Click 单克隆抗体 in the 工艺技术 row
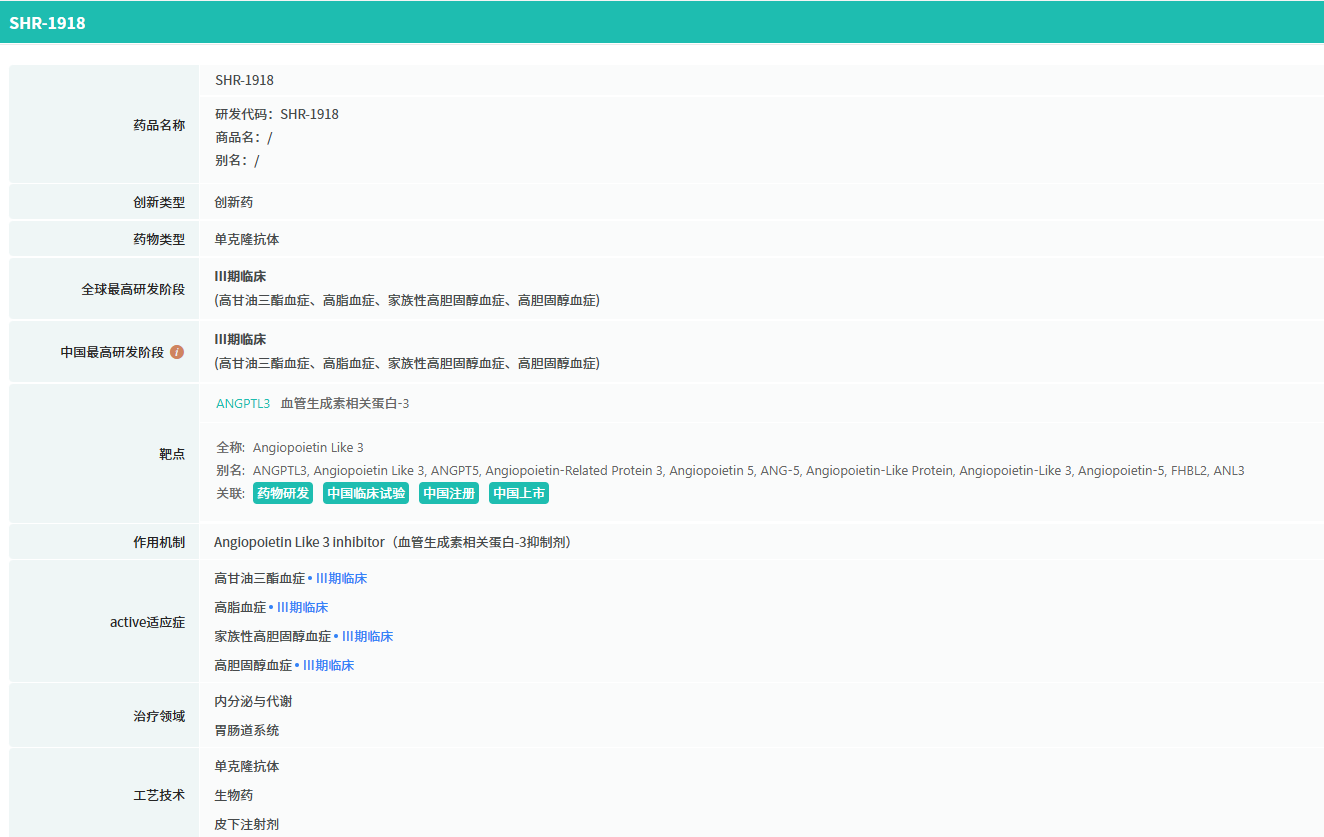The image size is (1324, 837). (x=247, y=766)
